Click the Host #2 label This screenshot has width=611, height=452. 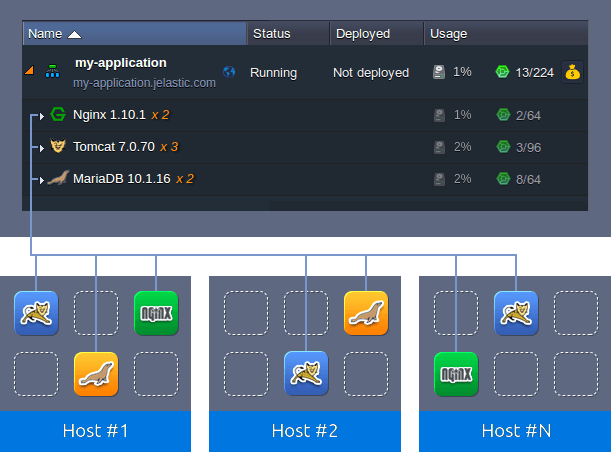(304, 431)
